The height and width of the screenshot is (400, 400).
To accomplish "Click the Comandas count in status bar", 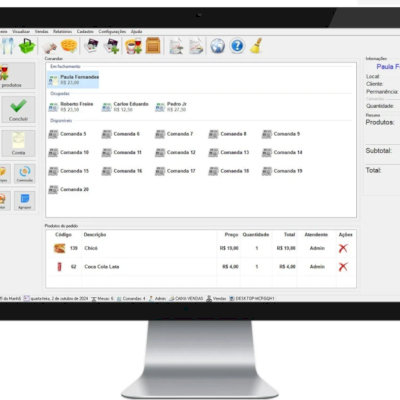I will [x=131, y=298].
